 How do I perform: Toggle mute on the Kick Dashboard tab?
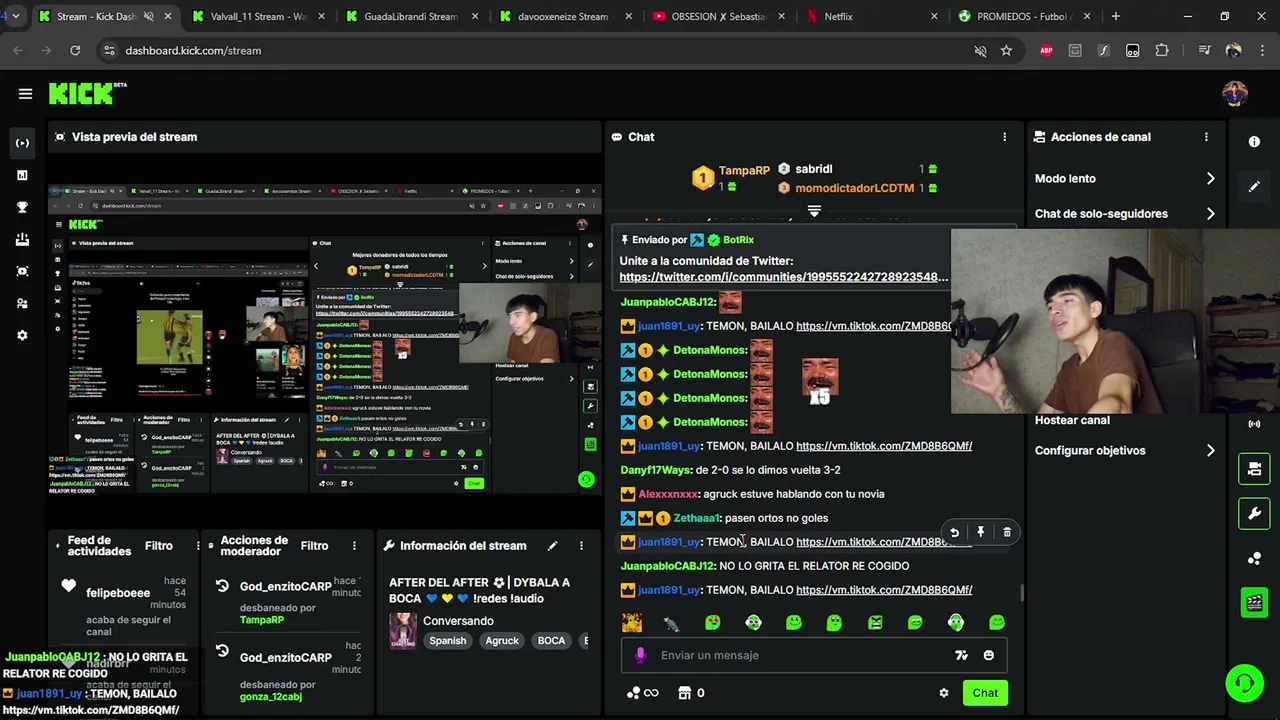[149, 16]
